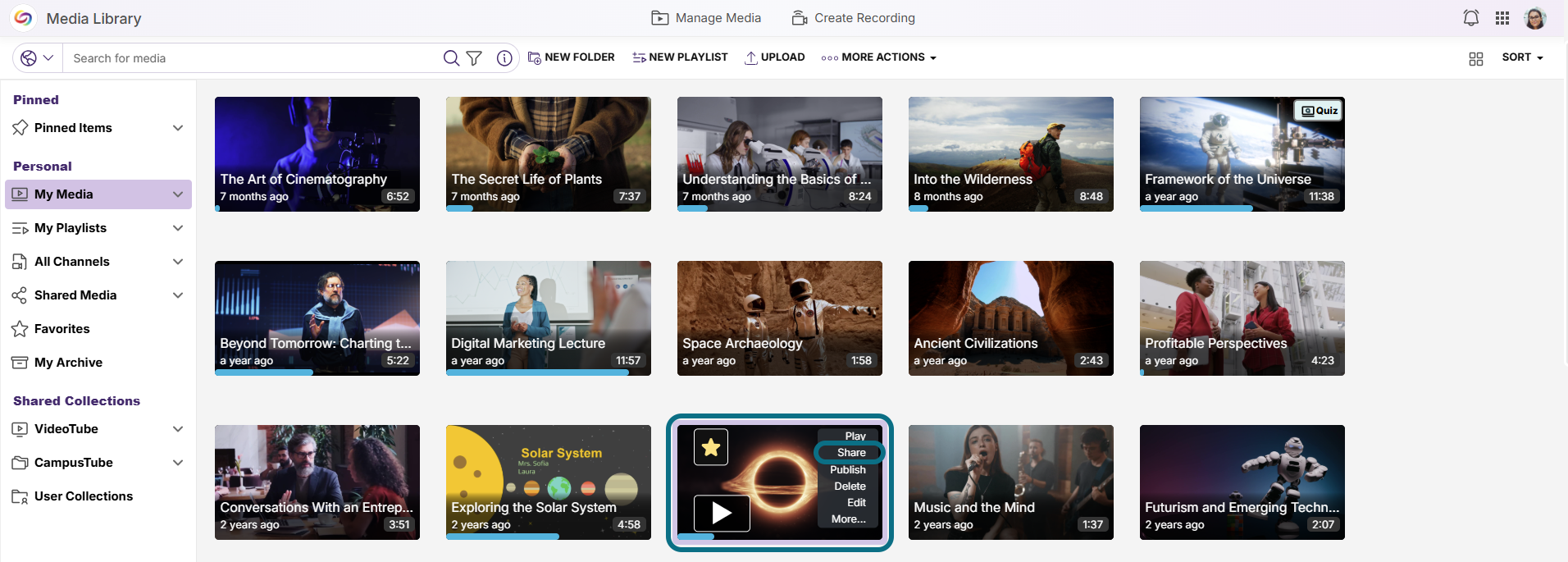Click the search magnifier icon
The image size is (1568, 562).
(x=451, y=58)
